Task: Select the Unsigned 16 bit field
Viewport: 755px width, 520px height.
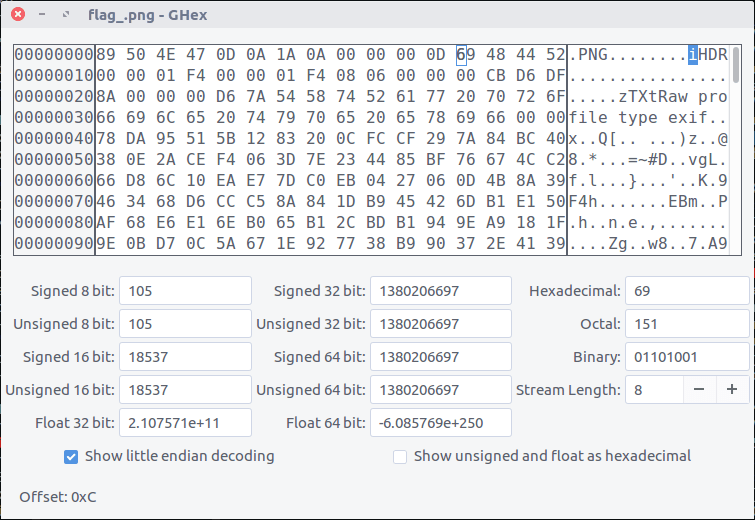Action: point(185,390)
